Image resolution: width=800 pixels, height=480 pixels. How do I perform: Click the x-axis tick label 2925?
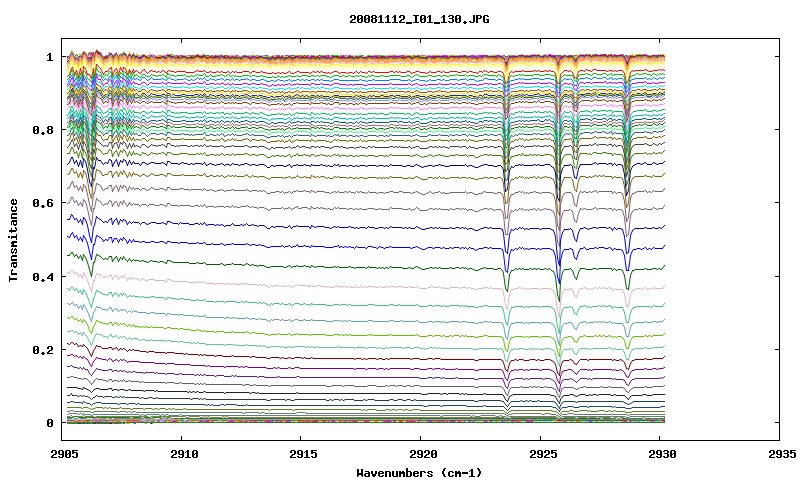point(543,454)
